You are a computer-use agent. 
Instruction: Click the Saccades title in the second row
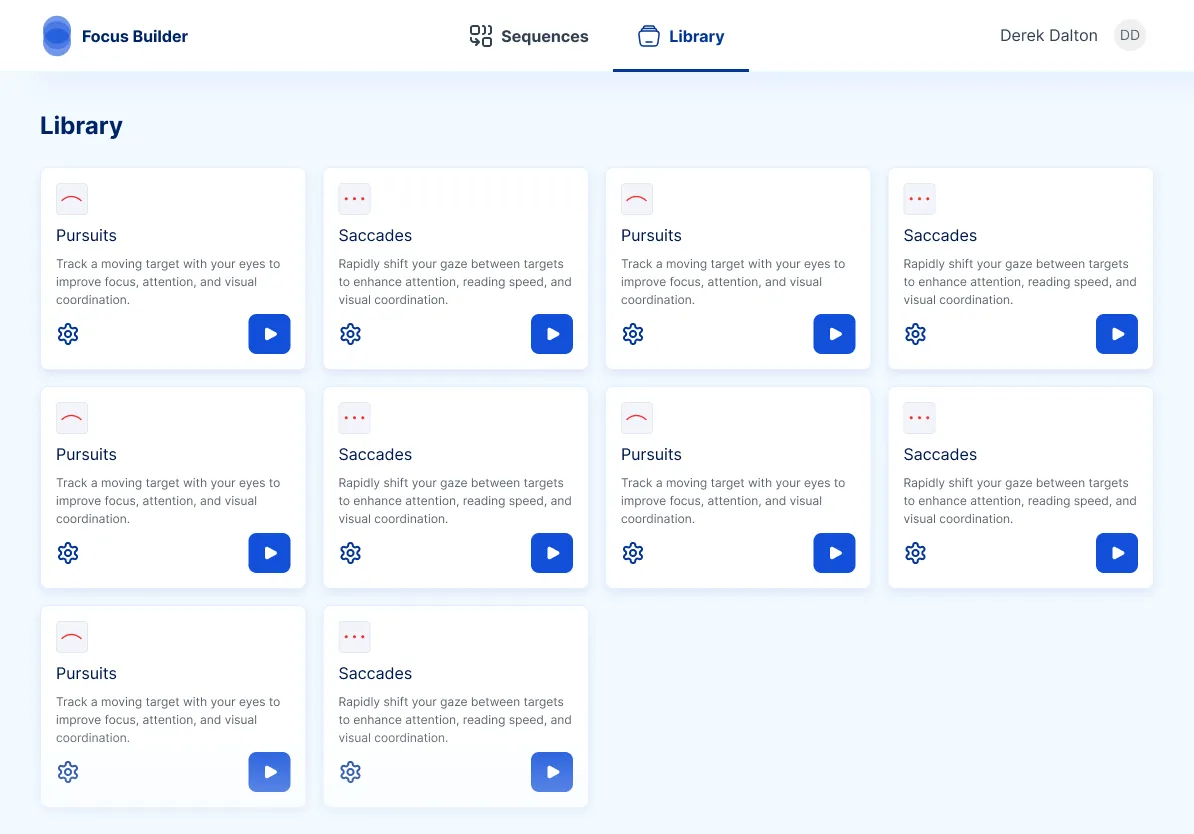click(x=375, y=454)
